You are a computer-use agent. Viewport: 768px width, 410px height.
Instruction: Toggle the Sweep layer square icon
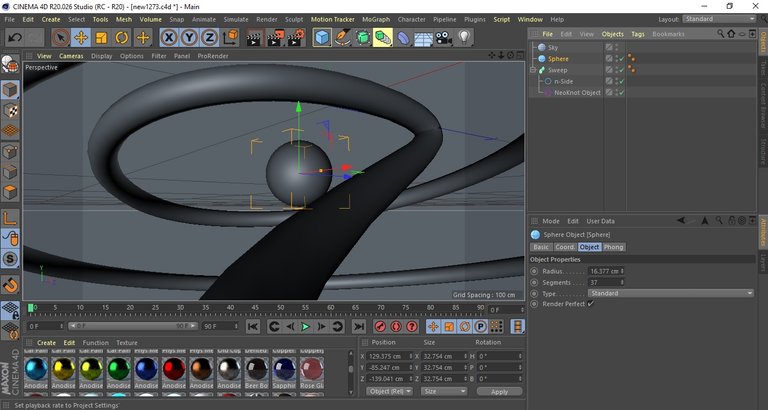(609, 70)
